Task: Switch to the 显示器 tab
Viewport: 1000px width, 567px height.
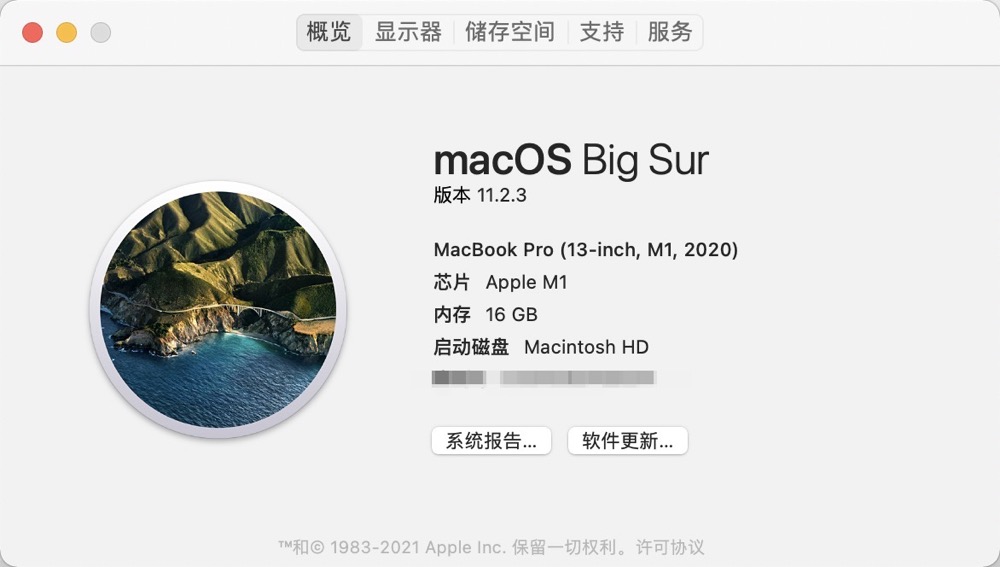Action: (408, 32)
